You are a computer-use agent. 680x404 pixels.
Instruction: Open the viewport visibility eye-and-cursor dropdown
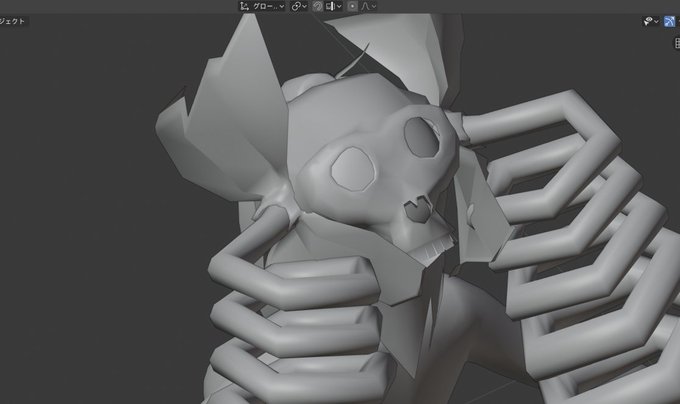[x=651, y=21]
